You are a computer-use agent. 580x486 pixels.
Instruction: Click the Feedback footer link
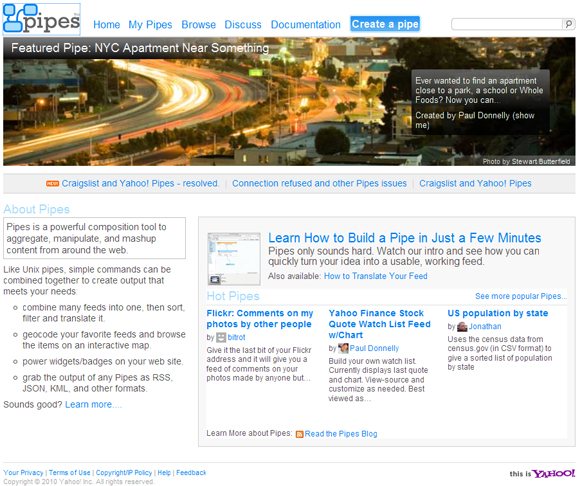point(191,473)
